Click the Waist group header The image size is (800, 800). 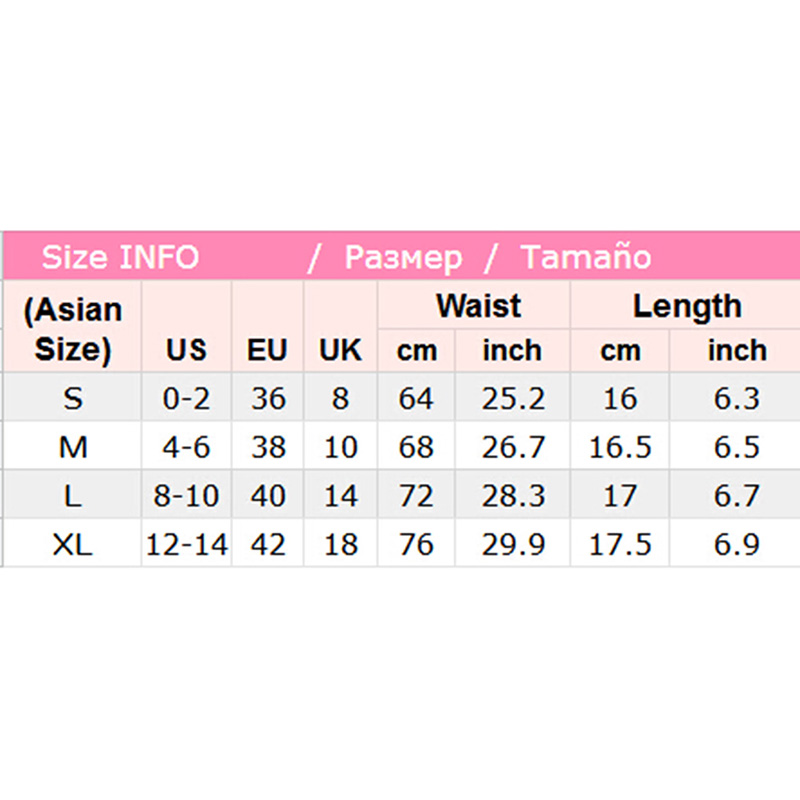pos(479,306)
